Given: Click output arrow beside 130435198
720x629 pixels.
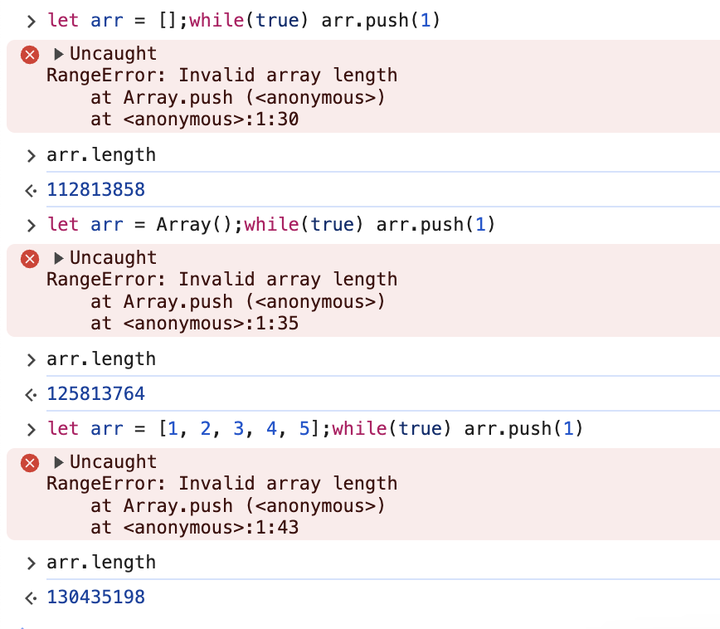Looking at the screenshot, I should pos(31,598).
